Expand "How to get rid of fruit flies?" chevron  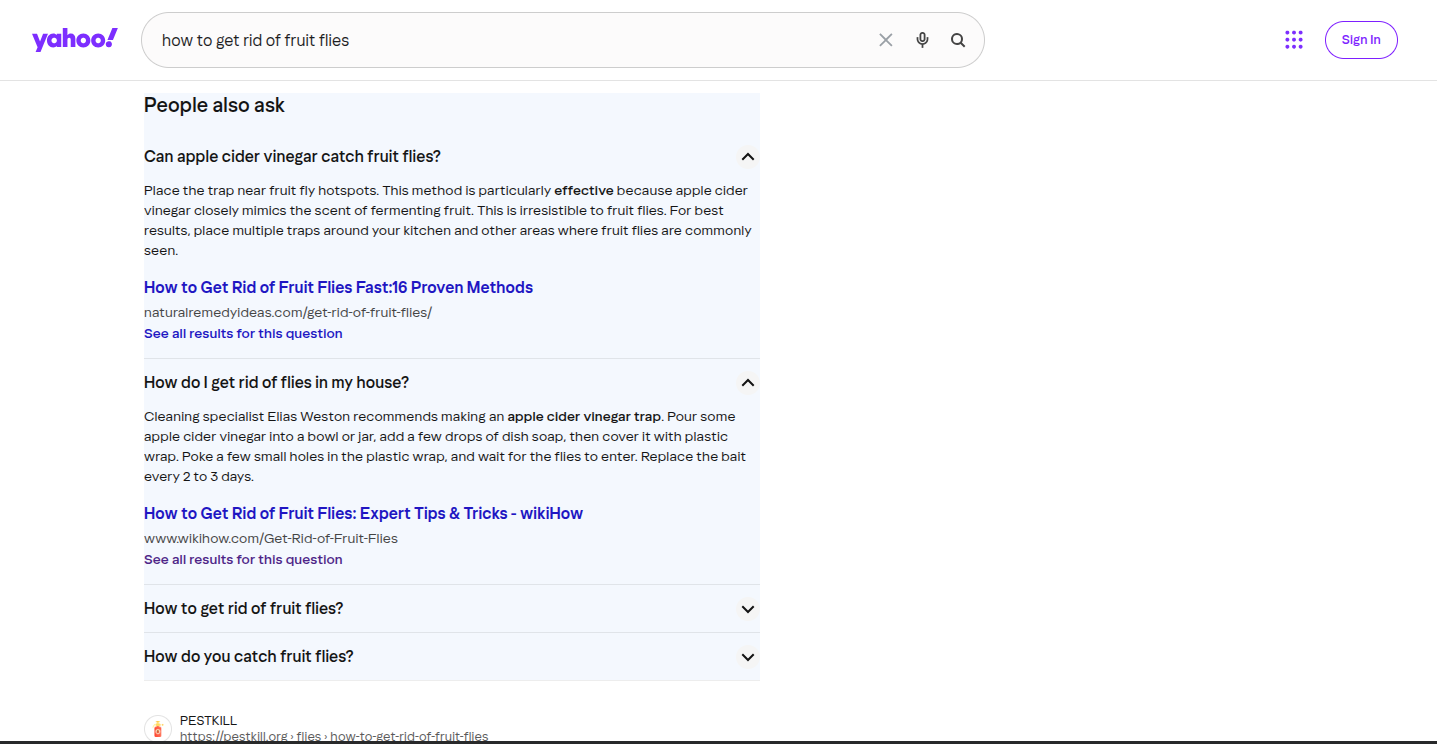[748, 609]
